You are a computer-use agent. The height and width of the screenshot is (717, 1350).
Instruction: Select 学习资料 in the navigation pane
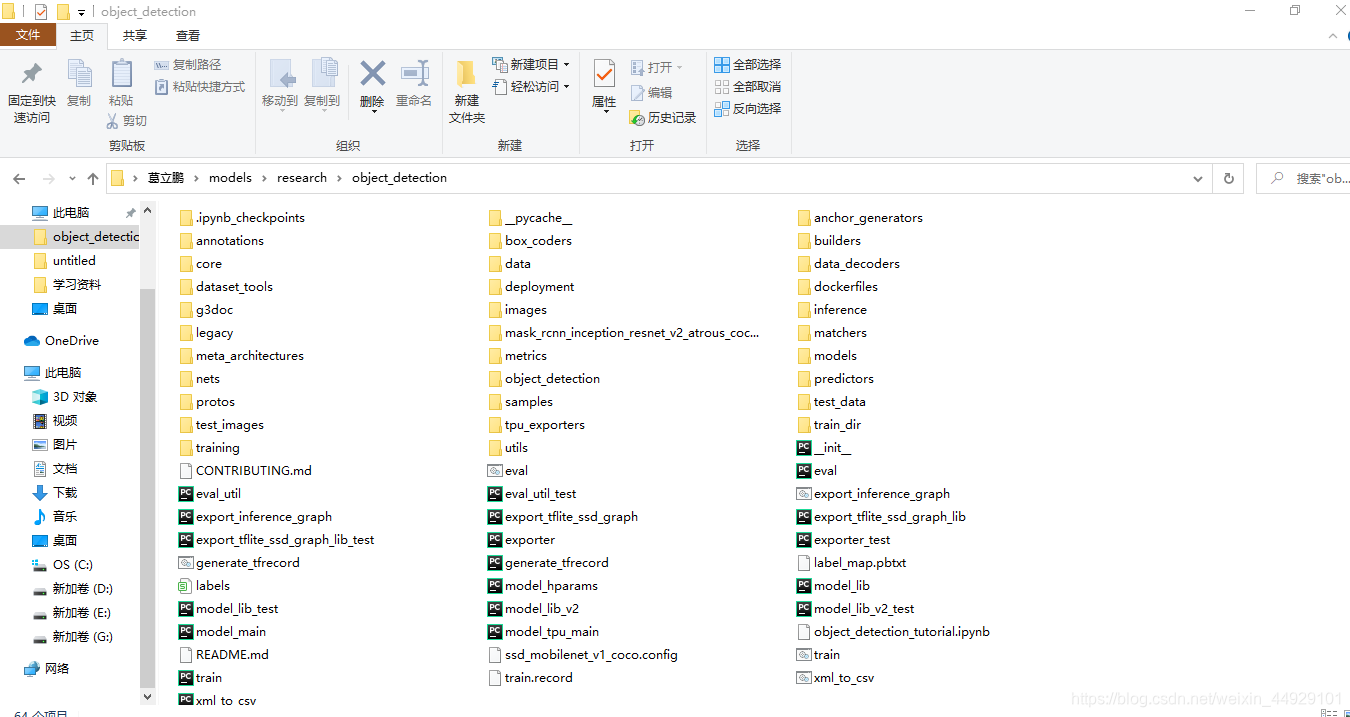76,285
